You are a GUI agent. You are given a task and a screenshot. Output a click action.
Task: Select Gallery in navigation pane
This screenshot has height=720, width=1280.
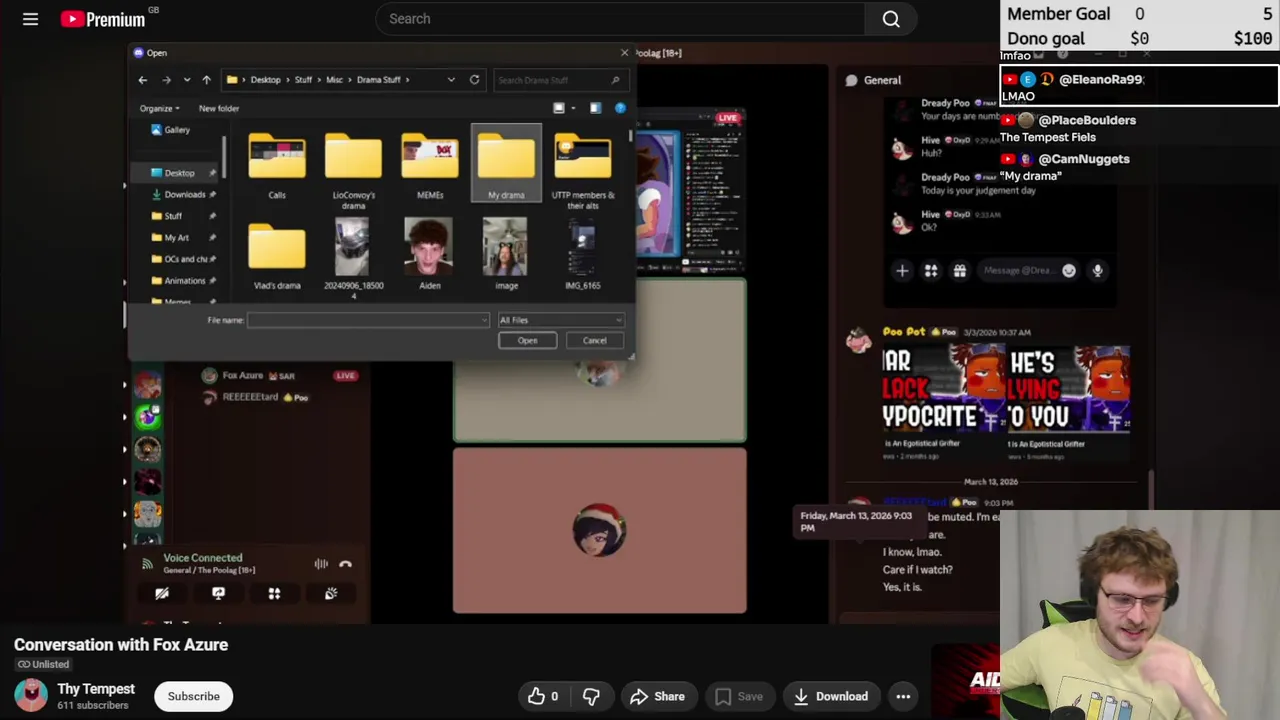click(x=177, y=130)
